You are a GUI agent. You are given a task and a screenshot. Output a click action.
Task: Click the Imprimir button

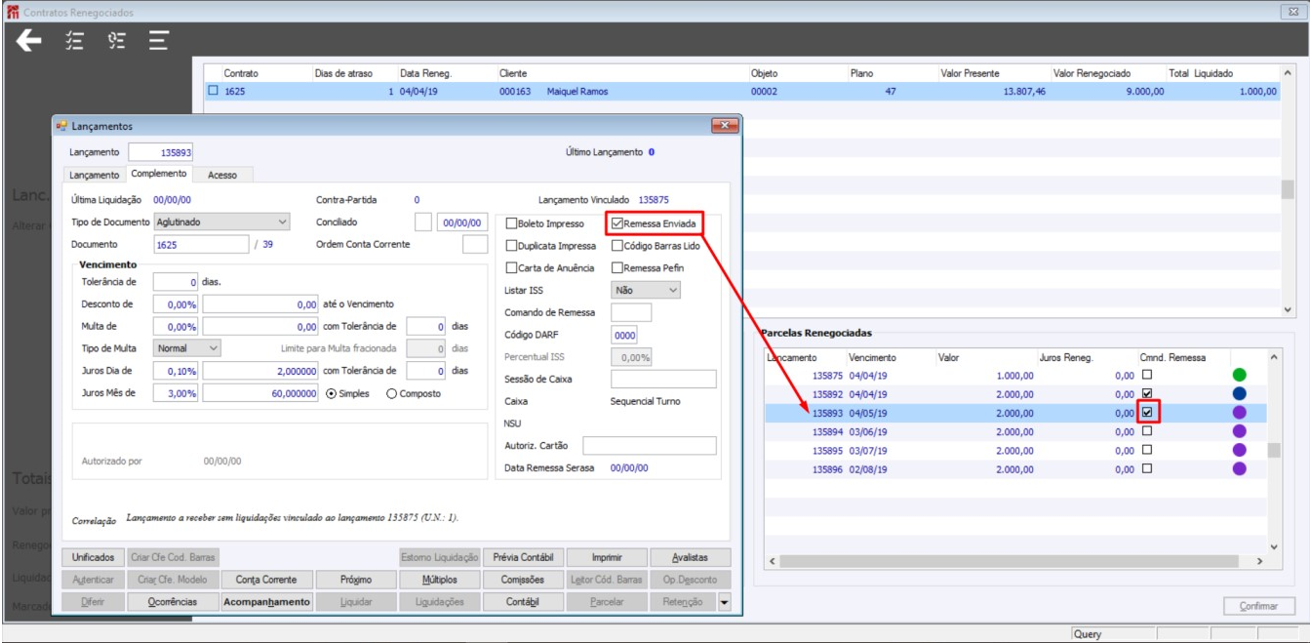607,557
